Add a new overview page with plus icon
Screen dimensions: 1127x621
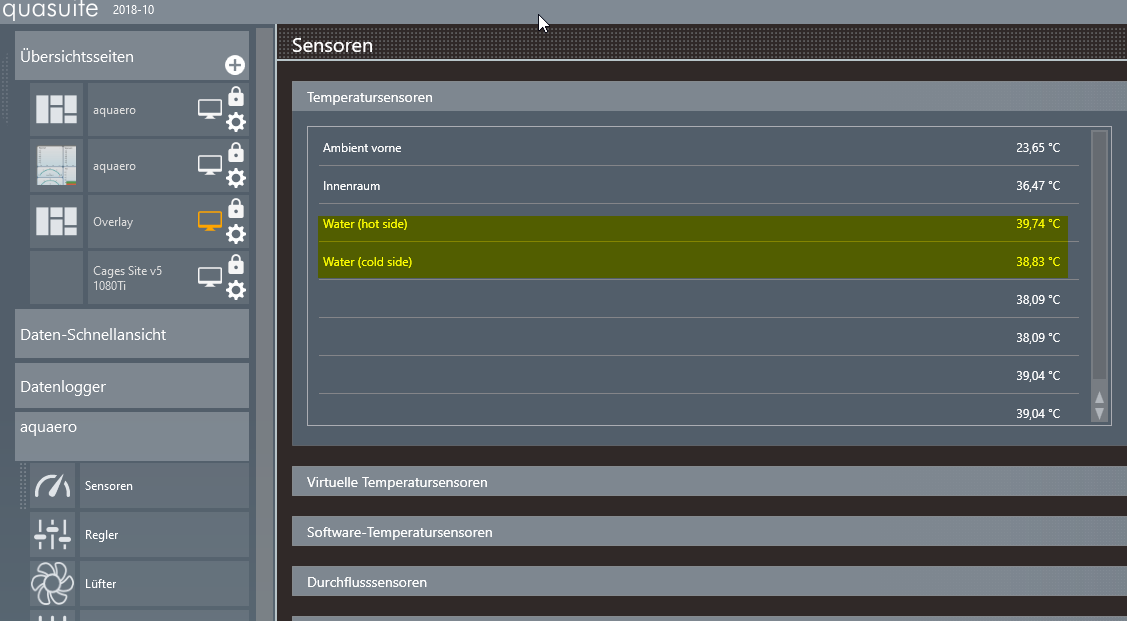(235, 65)
